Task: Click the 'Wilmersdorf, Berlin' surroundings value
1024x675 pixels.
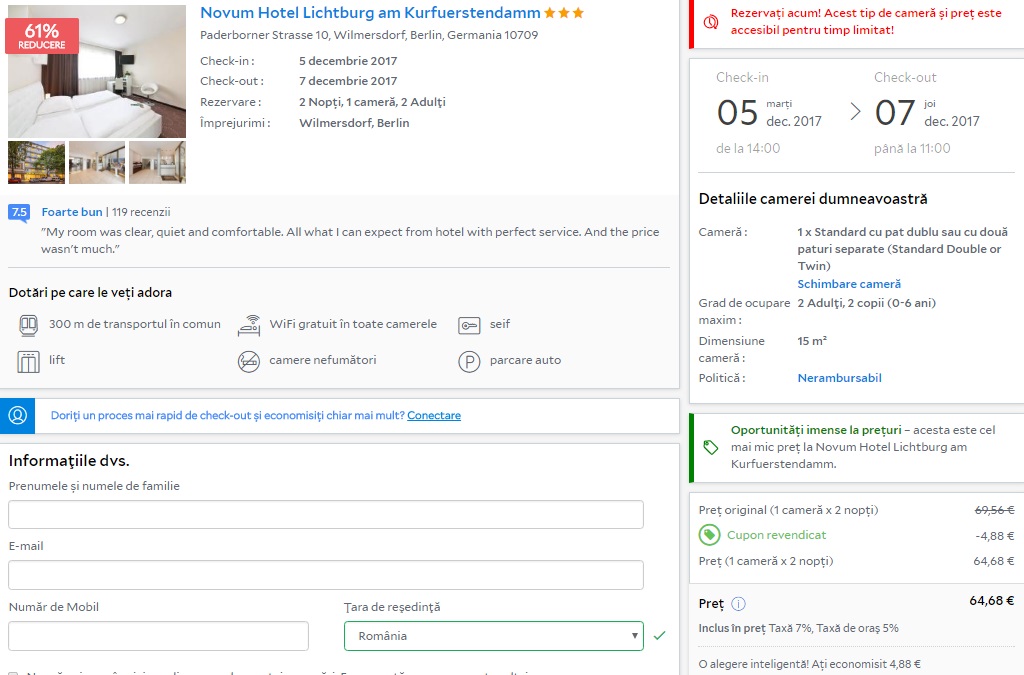Action: [x=354, y=123]
